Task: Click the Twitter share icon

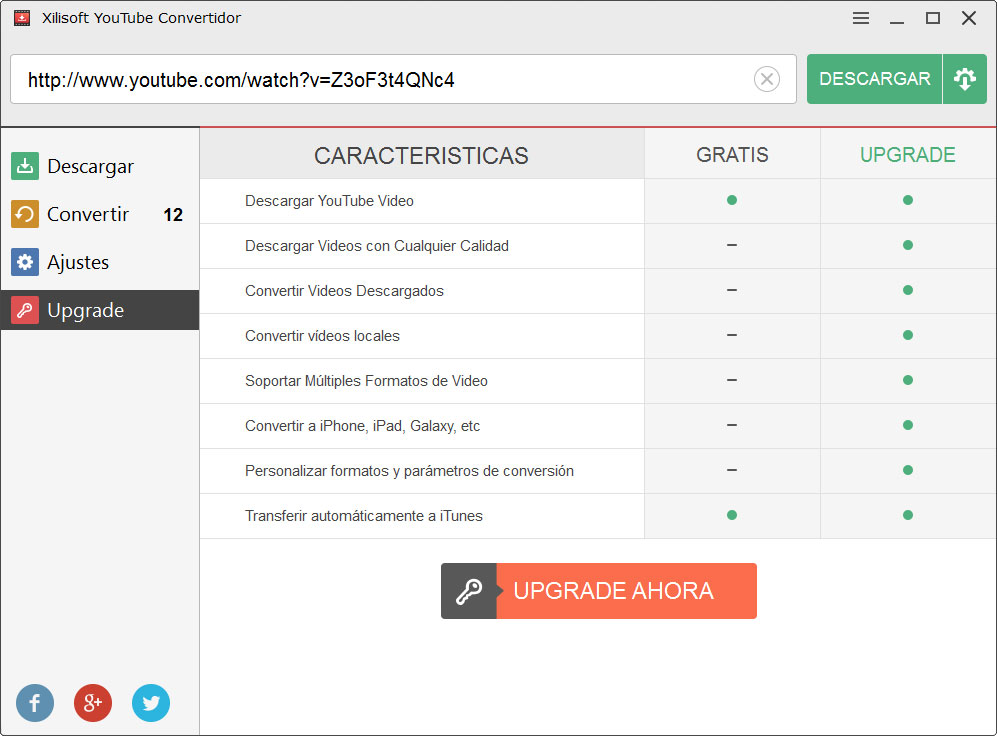Action: [151, 703]
